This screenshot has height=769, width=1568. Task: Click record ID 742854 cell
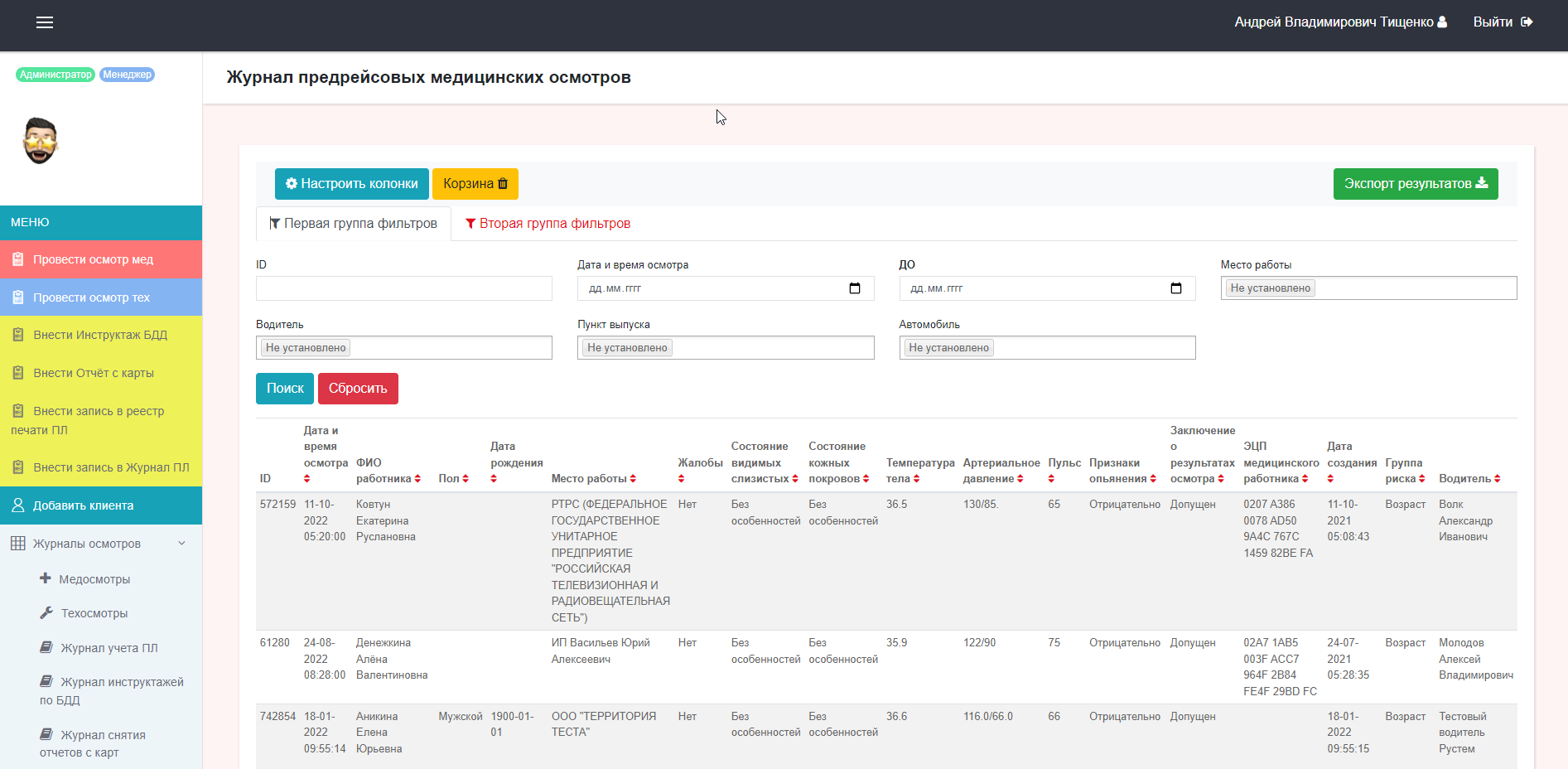[277, 716]
